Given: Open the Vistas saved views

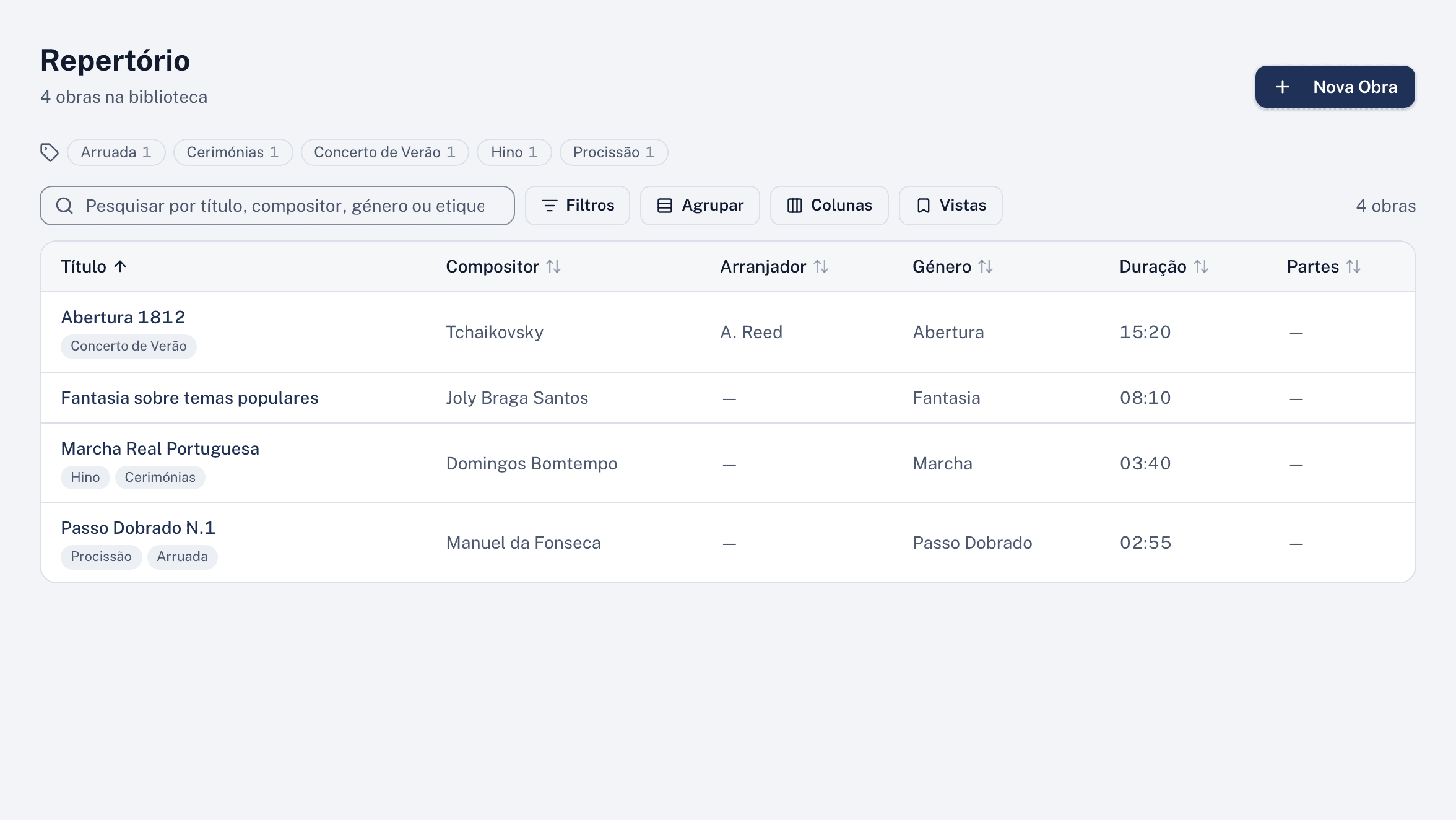Looking at the screenshot, I should [951, 206].
